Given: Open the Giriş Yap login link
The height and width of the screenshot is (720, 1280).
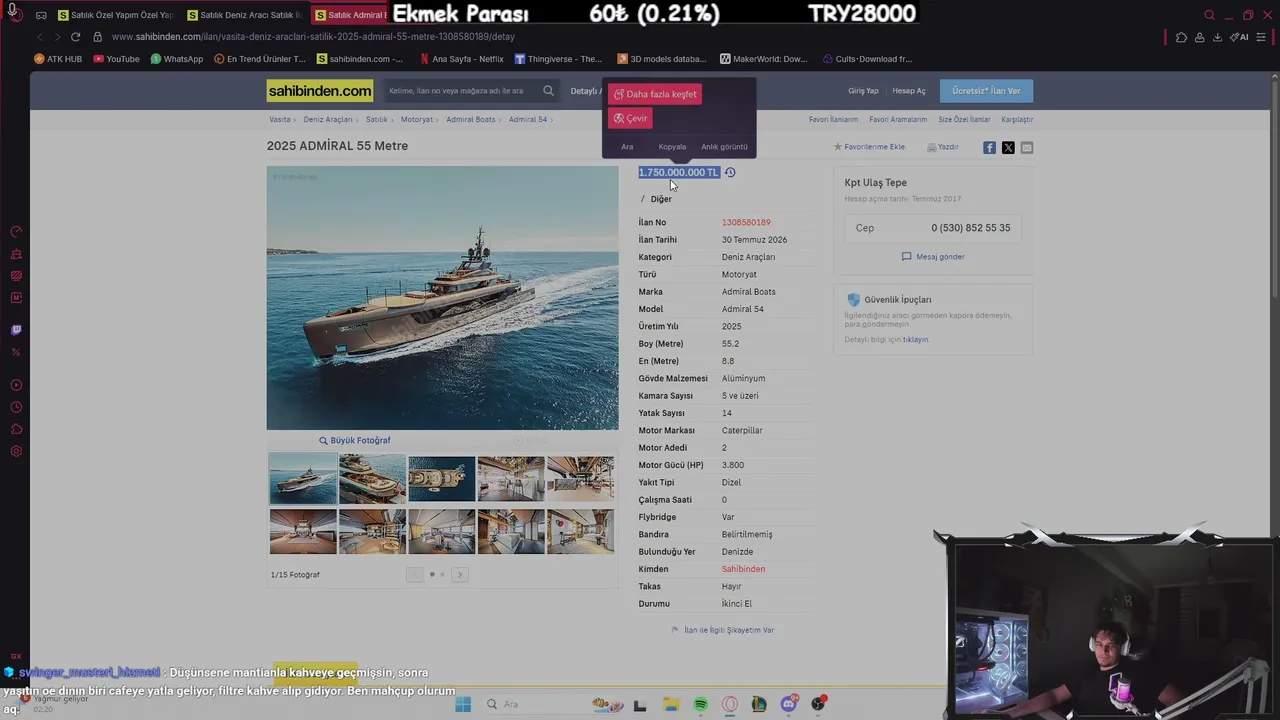Looking at the screenshot, I should coord(863,91).
